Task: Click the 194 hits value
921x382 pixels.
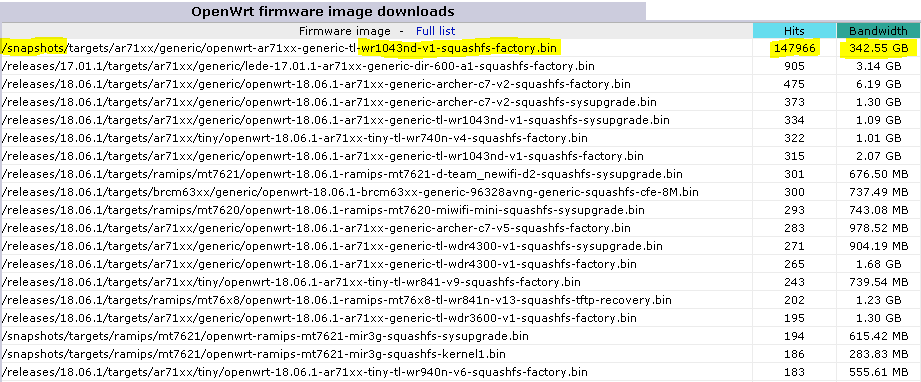Action: (794, 336)
